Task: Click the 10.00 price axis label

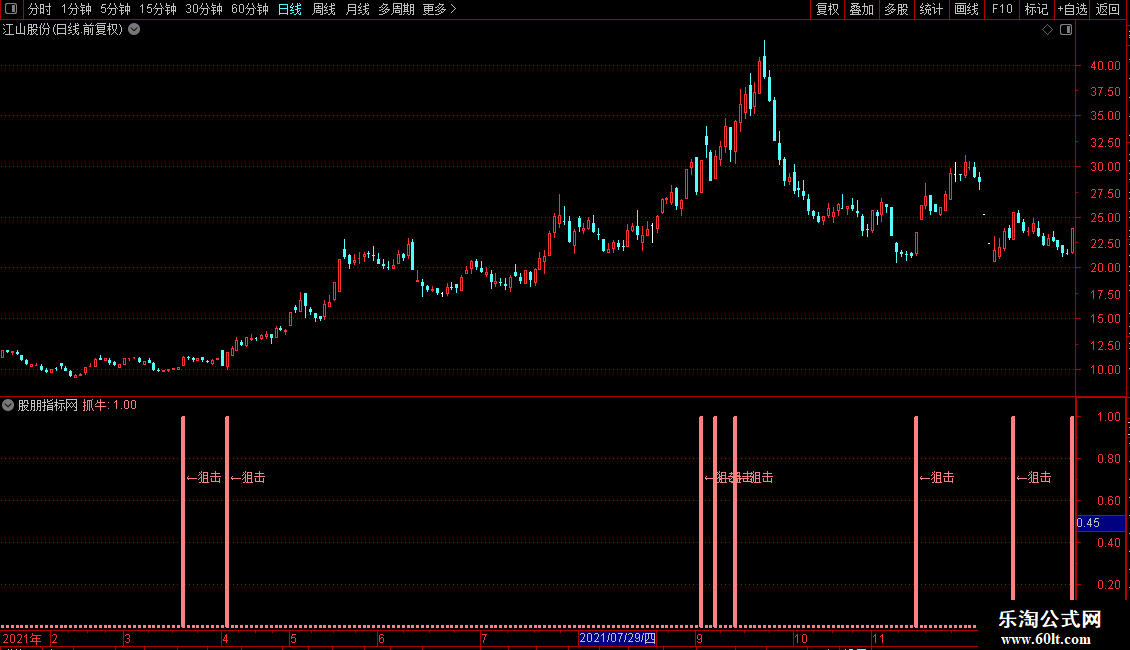Action: pos(1105,370)
